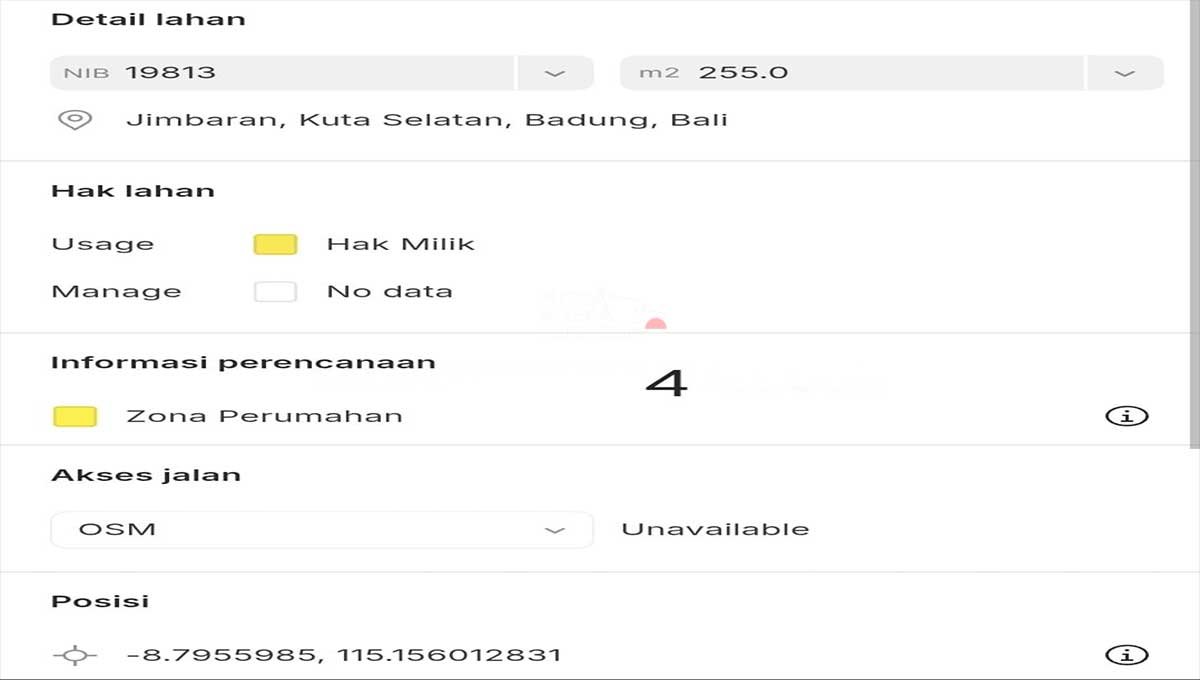
Task: Click the Hak Milik label
Action: pyautogui.click(x=401, y=244)
